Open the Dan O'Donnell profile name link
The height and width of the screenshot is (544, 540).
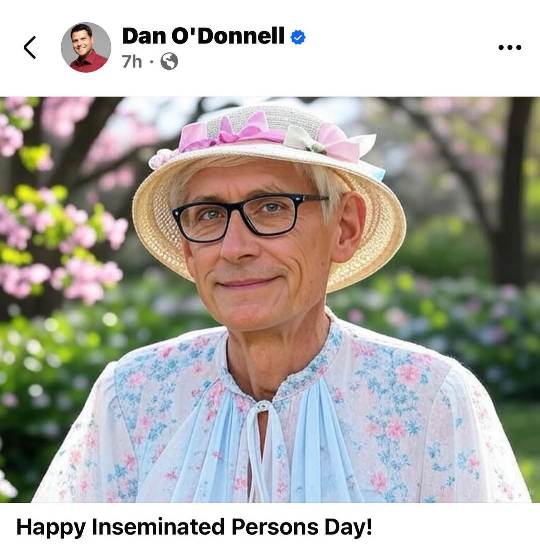point(203,36)
